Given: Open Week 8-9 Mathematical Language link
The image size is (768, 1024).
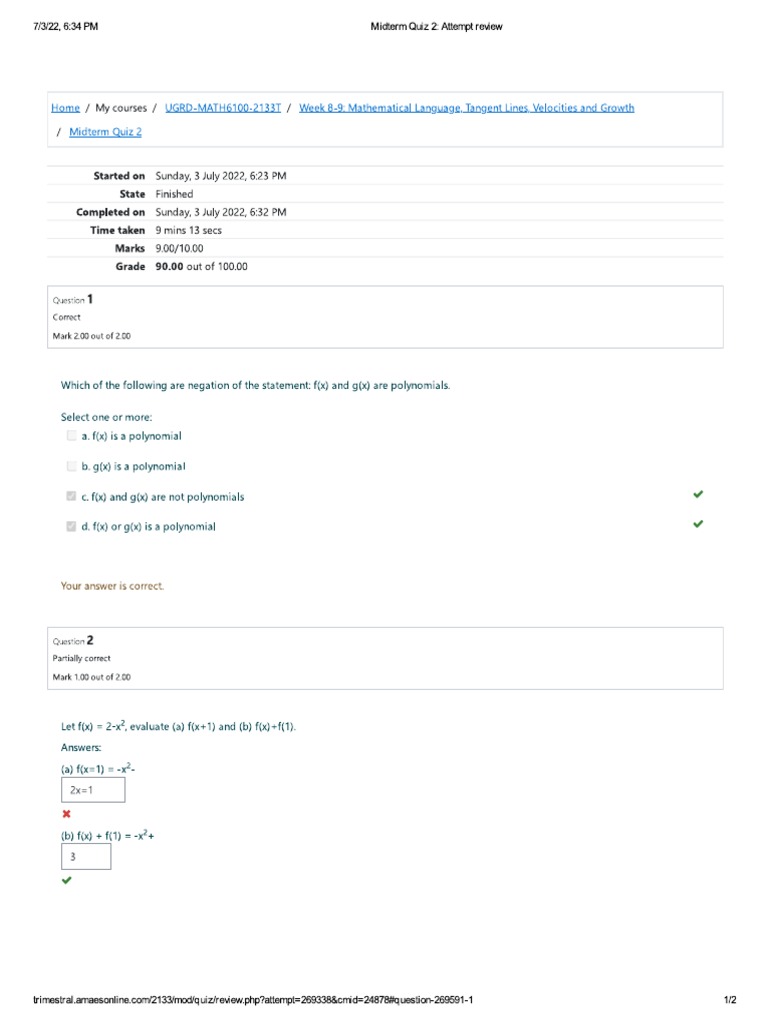Looking at the screenshot, I should (x=466, y=108).
